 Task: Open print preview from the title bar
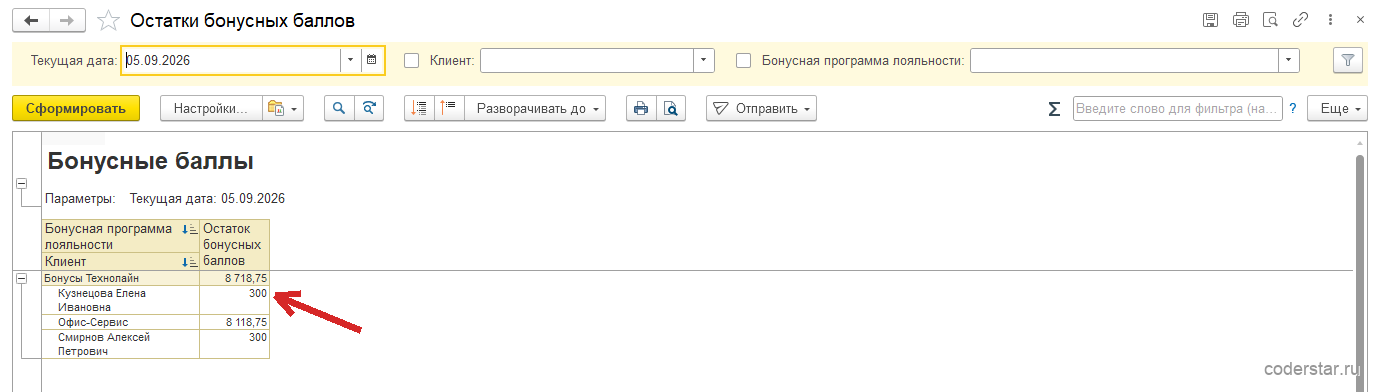pos(1271,20)
